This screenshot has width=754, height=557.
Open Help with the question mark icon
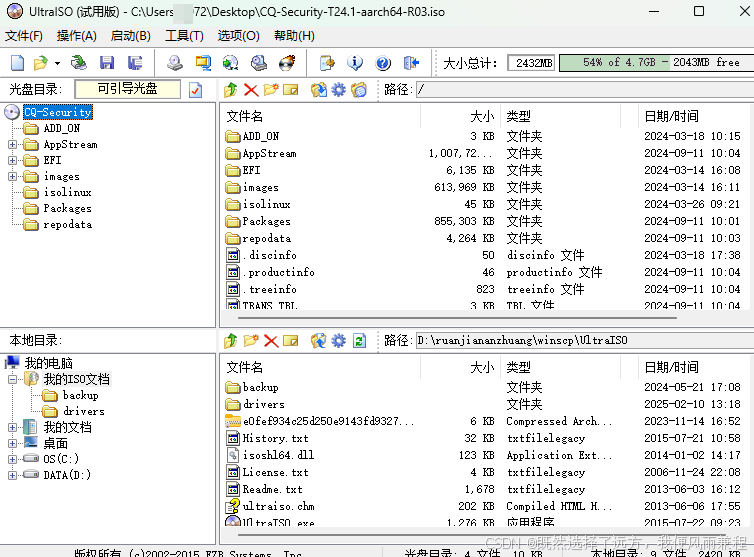[x=383, y=63]
